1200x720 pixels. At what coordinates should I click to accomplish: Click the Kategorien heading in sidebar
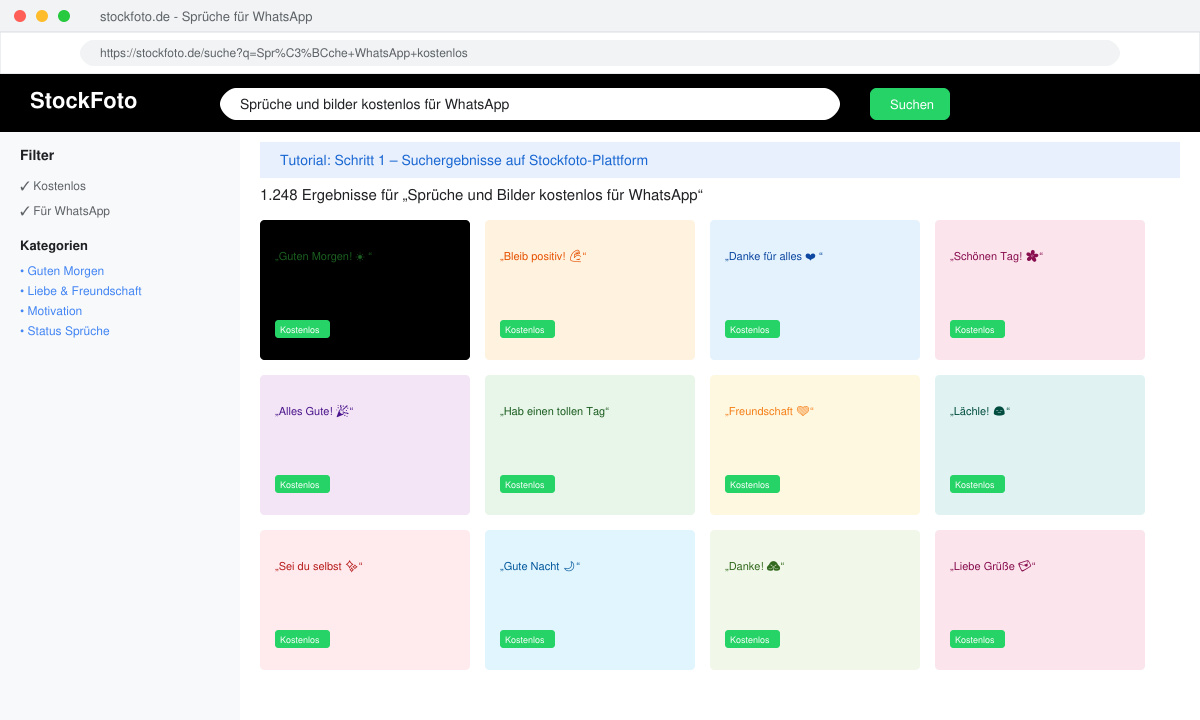click(x=54, y=245)
